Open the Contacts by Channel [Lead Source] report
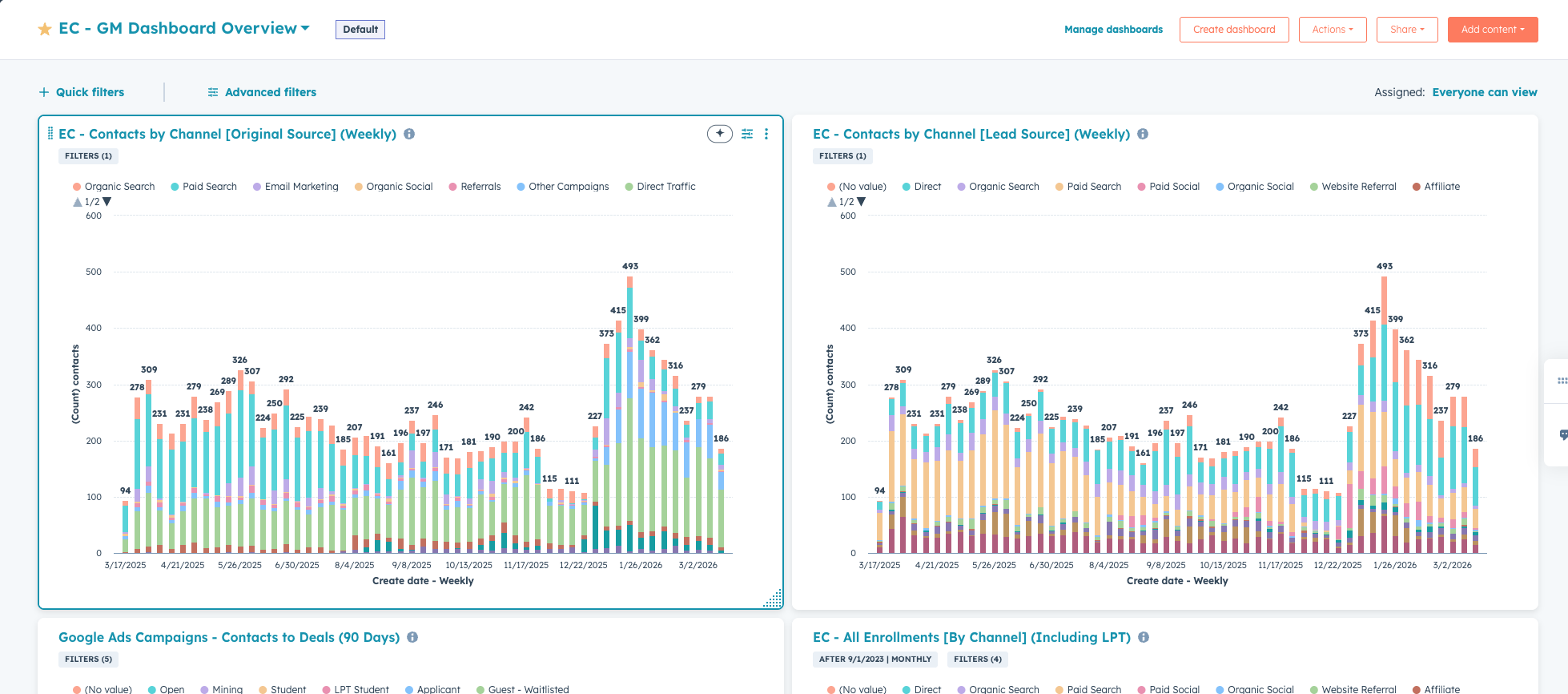The image size is (1568, 694). pyautogui.click(x=971, y=134)
